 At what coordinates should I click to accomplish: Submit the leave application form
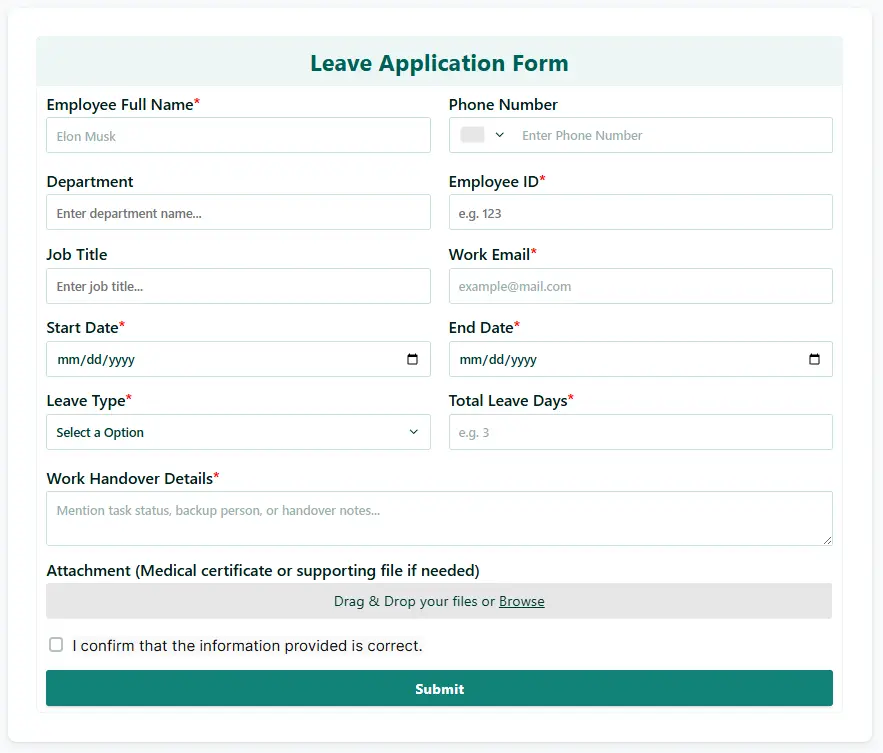[x=439, y=688]
